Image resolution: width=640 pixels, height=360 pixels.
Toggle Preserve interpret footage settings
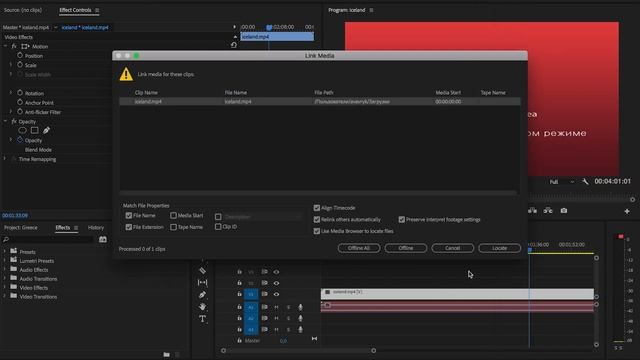click(x=402, y=220)
